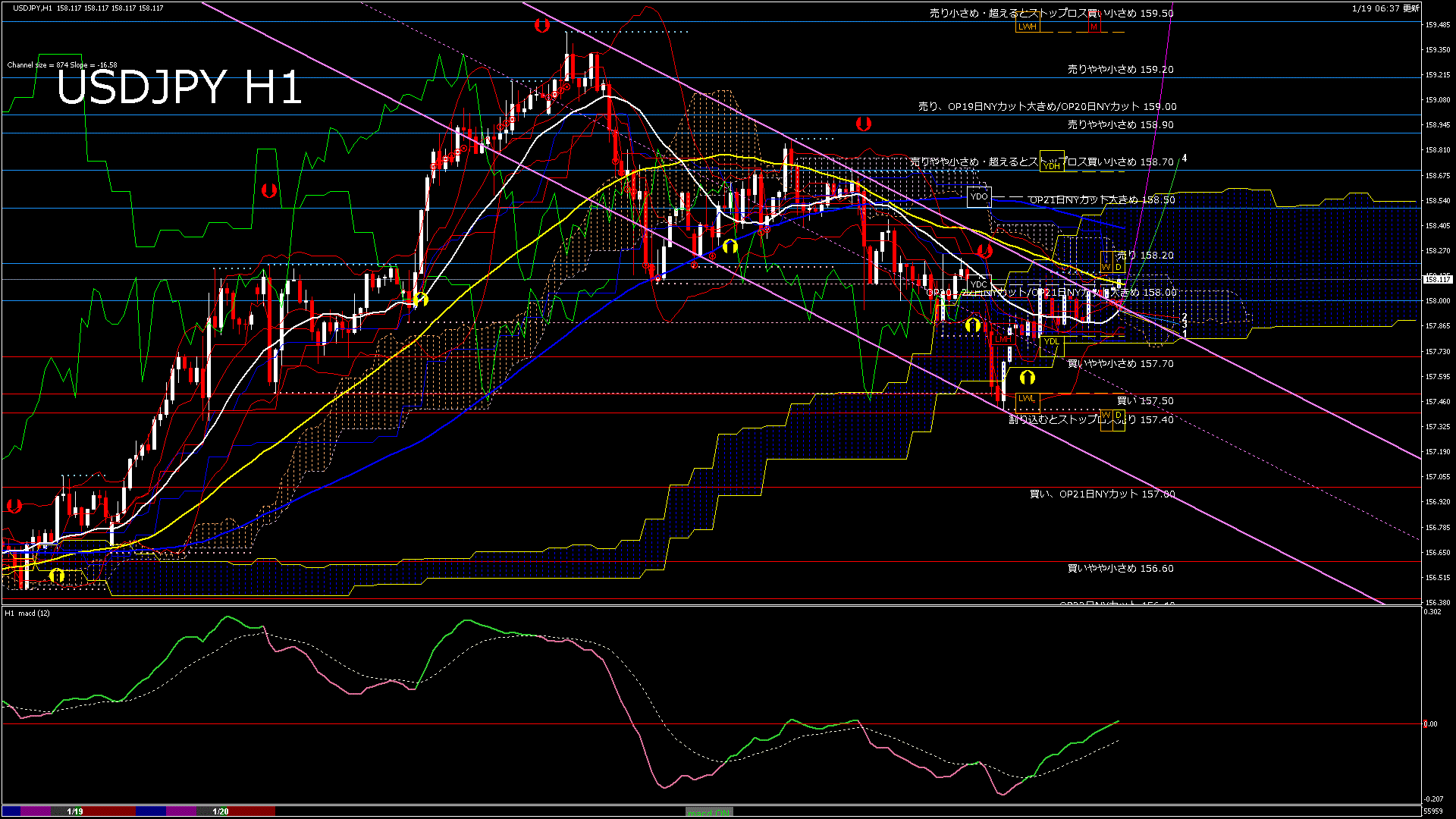Select the 買い 157.50 buy level label
This screenshot has height=819, width=1456.
point(1145,401)
